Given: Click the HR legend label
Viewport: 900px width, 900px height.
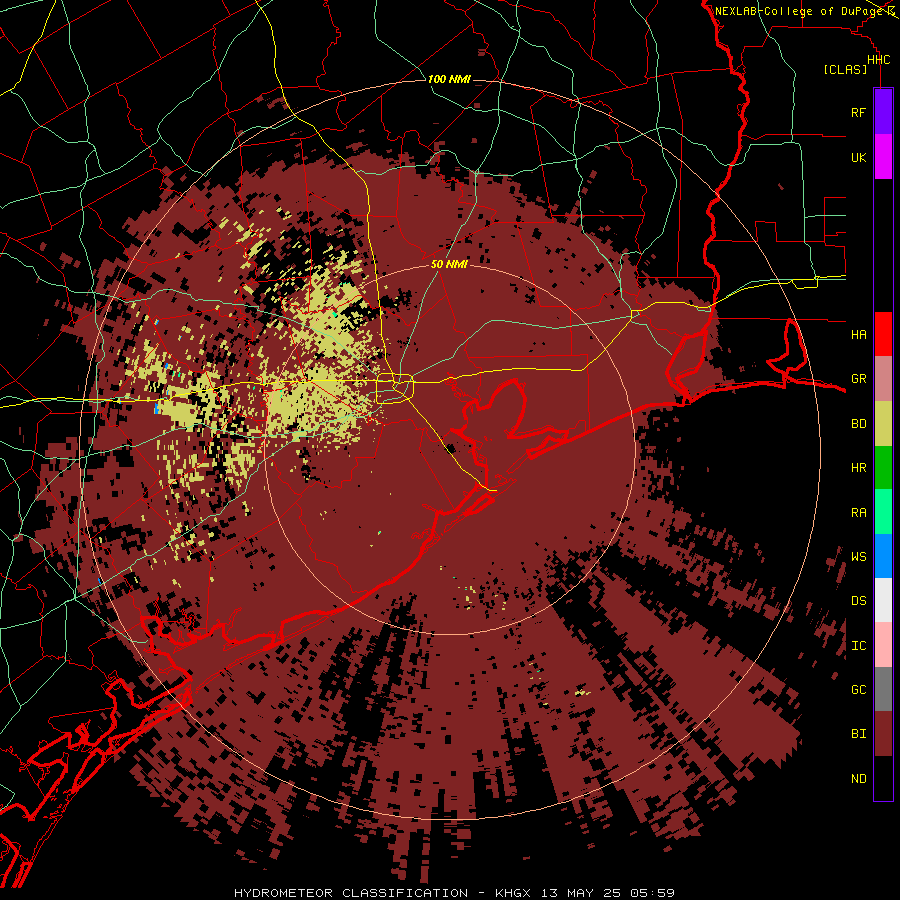Looking at the screenshot, I should coord(858,468).
